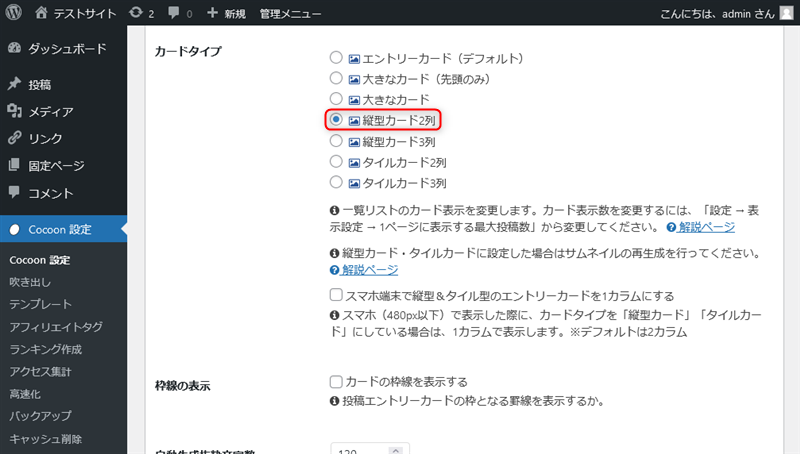
Task: Click 新規 text in admin bar
Action: tap(235, 14)
